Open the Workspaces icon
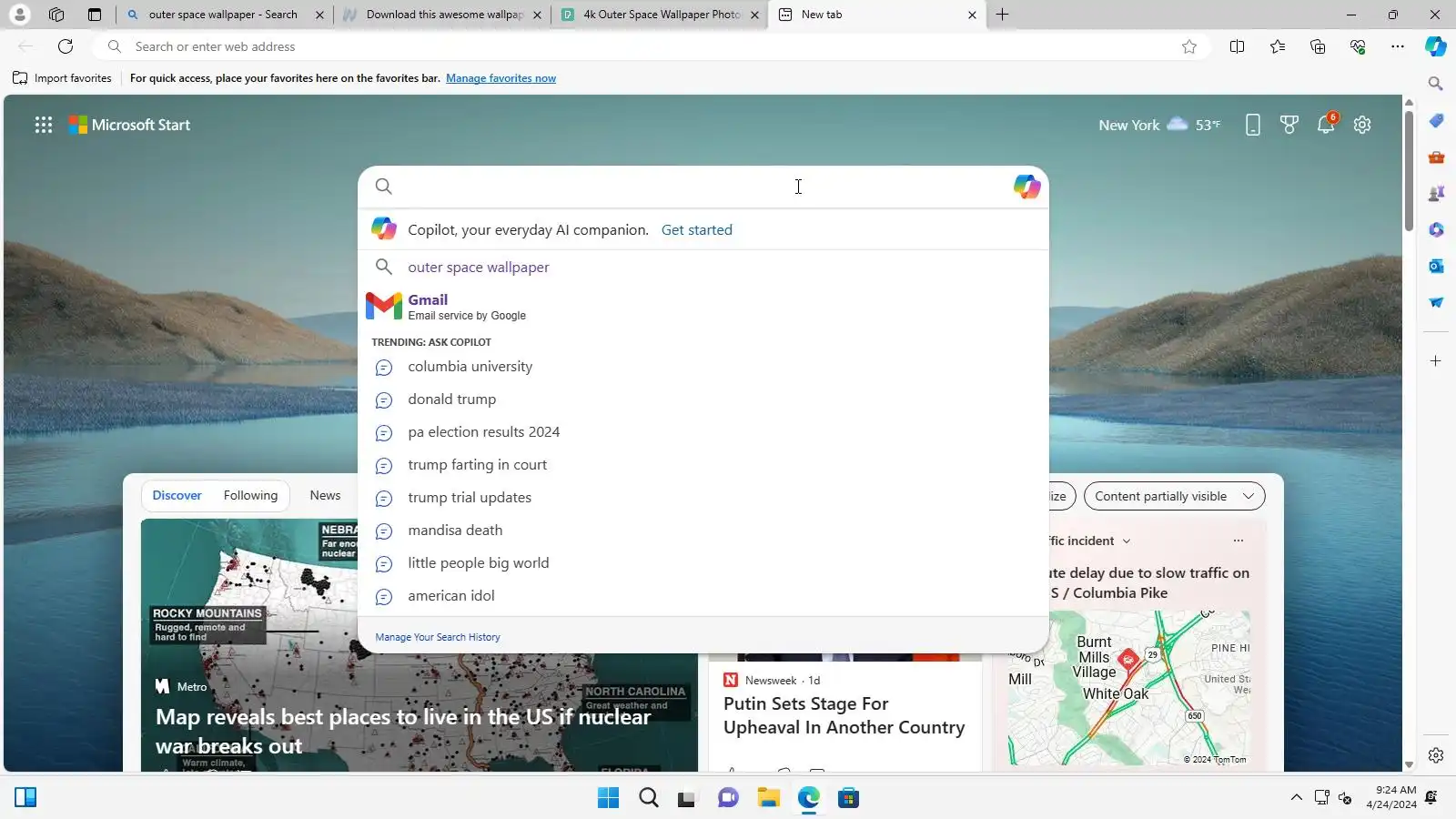The image size is (1456, 819). 56,15
